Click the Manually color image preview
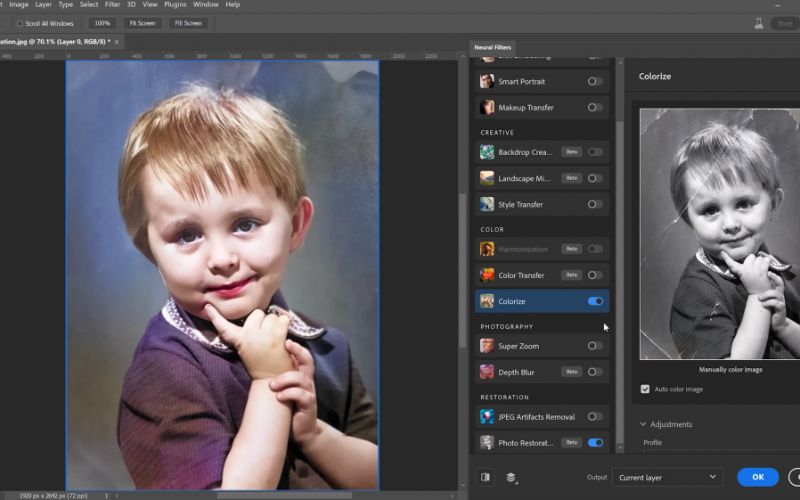Viewport: 800px width, 500px height. [x=720, y=234]
